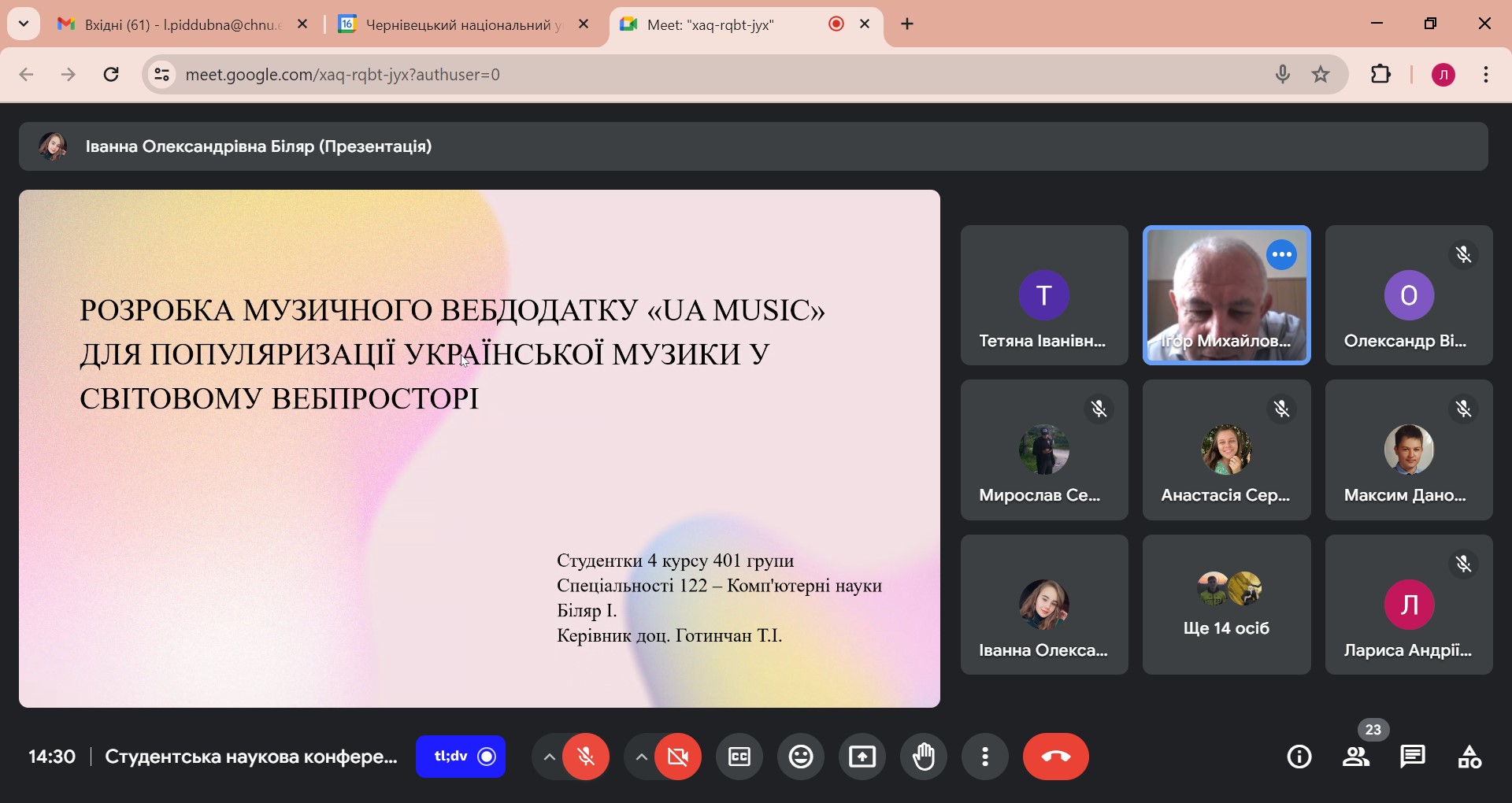Unmute the microphone in Meet toolbar
Screen dimensions: 1512x803
(x=586, y=757)
